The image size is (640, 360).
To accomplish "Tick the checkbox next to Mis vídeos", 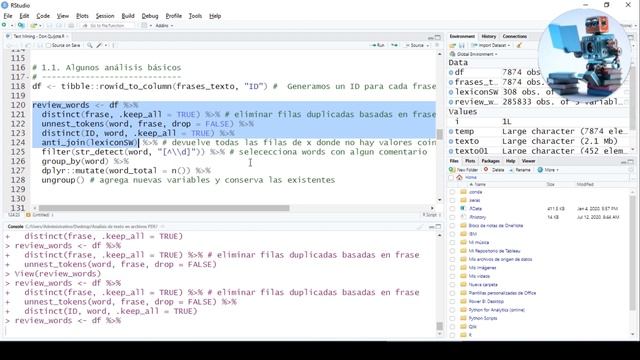I will coord(452,276).
